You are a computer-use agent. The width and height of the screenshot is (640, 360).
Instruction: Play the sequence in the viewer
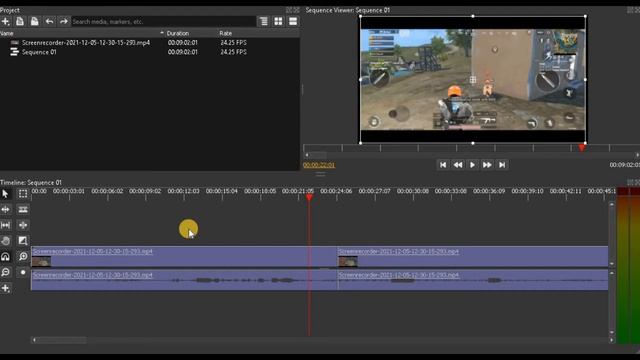pos(472,164)
